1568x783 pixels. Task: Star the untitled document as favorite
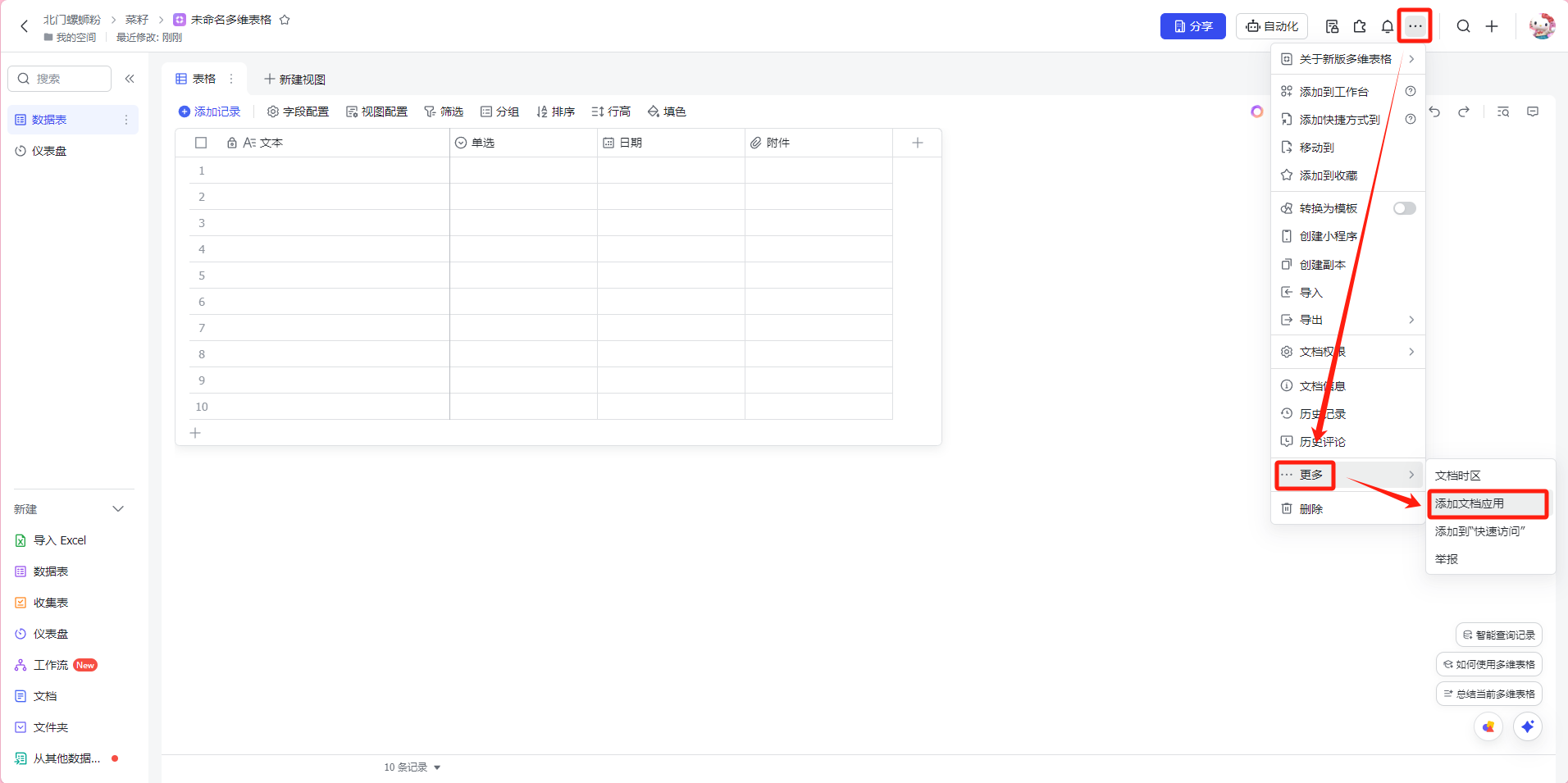285,20
